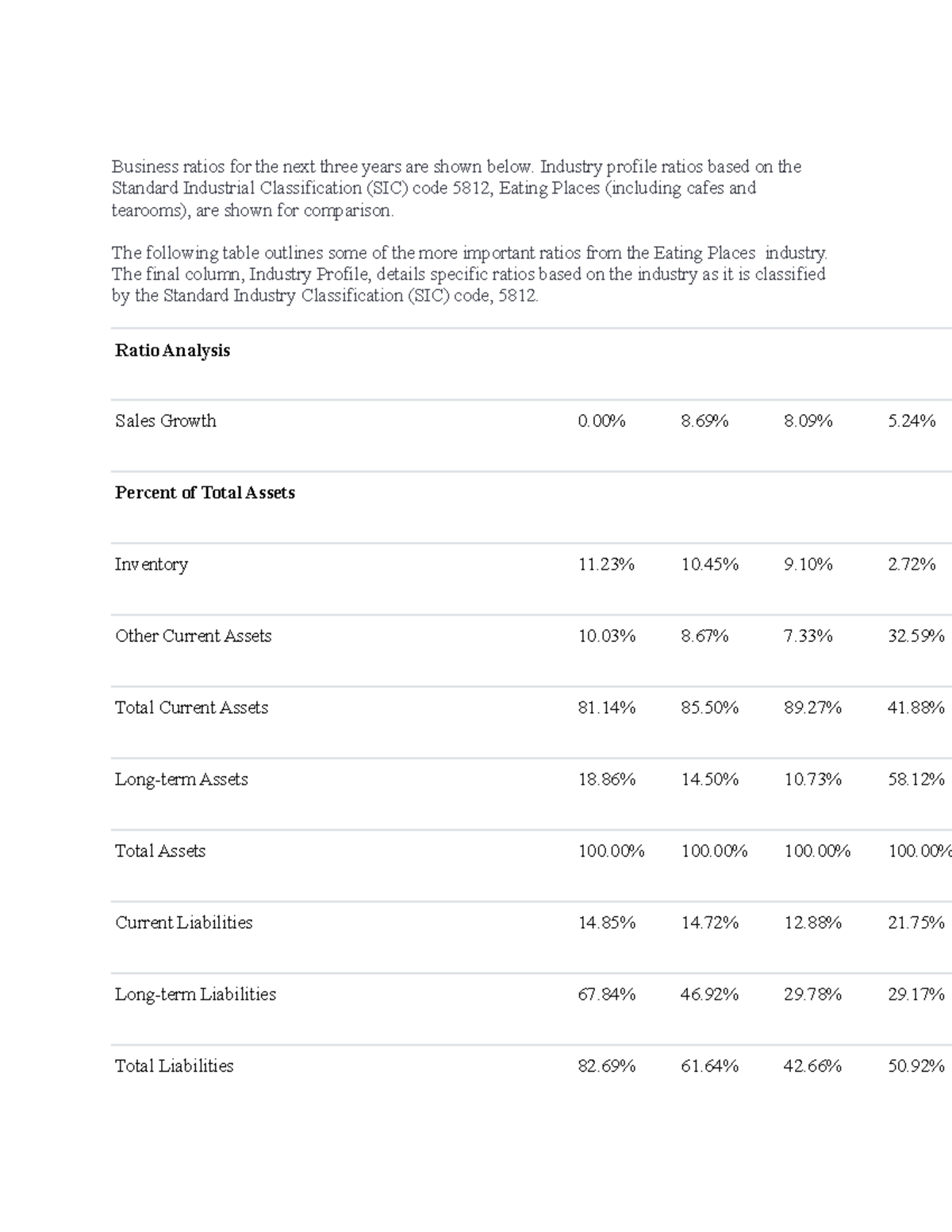Viewport: 952px width, 1232px height.
Task: Click the Long-term Liabilities row label
Action: [x=195, y=995]
